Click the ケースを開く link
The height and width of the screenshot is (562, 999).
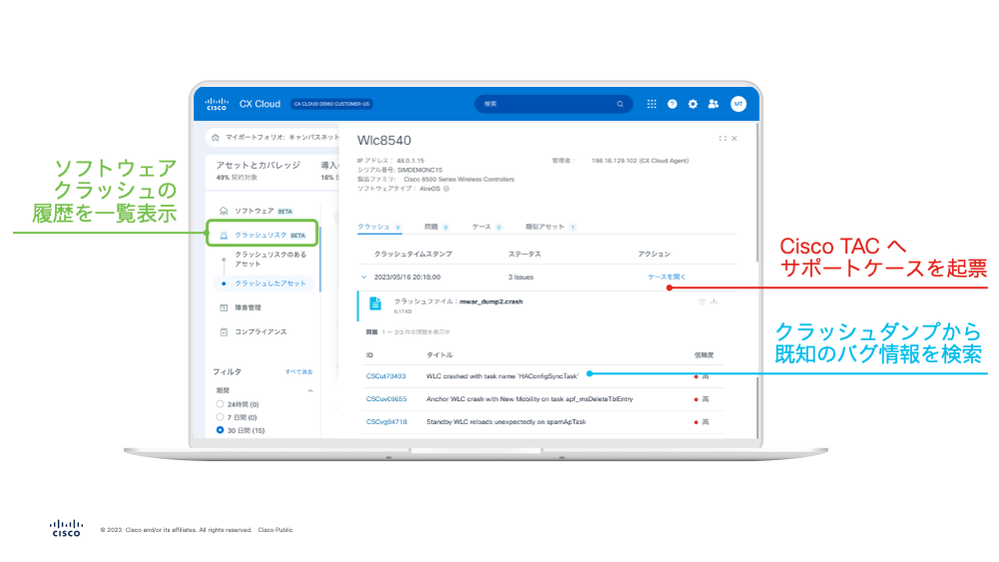666,277
